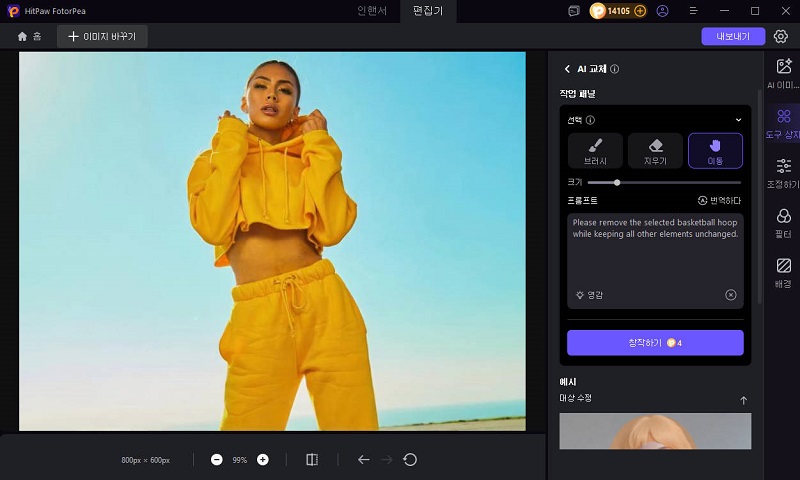800x480 pixels.
Task: Click the zoom in plus icon
Action: 263,460
